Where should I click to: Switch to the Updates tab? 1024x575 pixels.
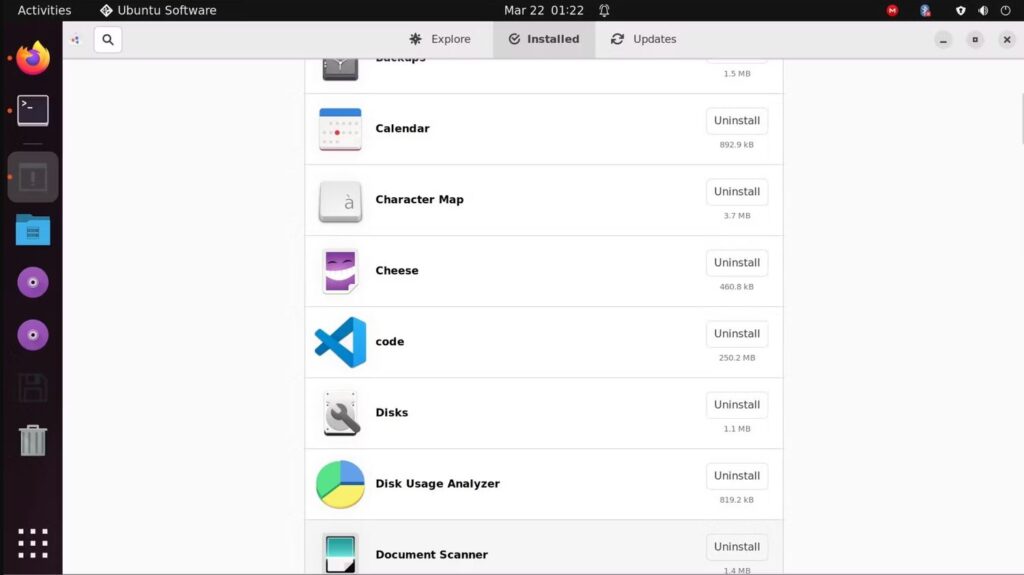coord(644,39)
